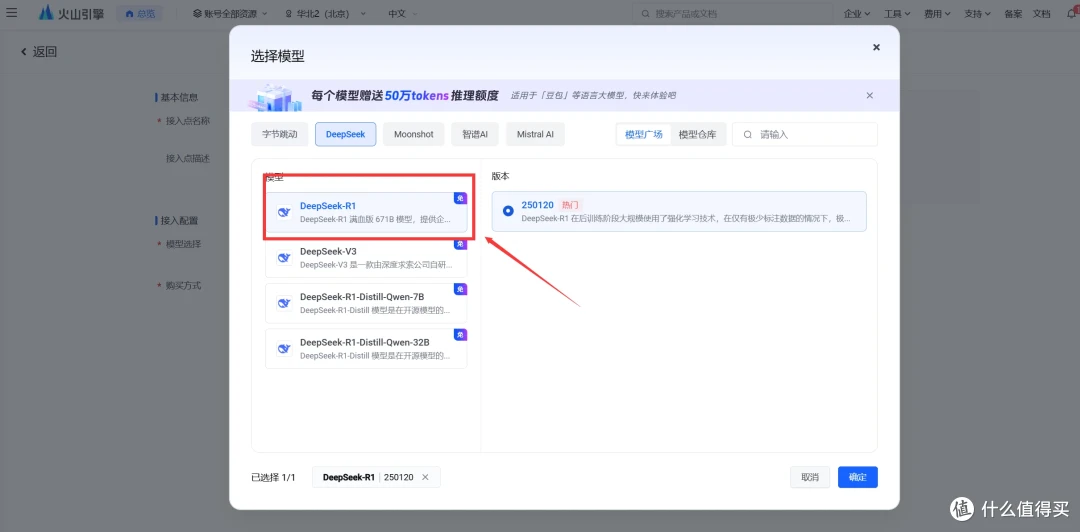Image resolution: width=1080 pixels, height=532 pixels.
Task: Go back using the 返回 link
Action: coord(39,52)
